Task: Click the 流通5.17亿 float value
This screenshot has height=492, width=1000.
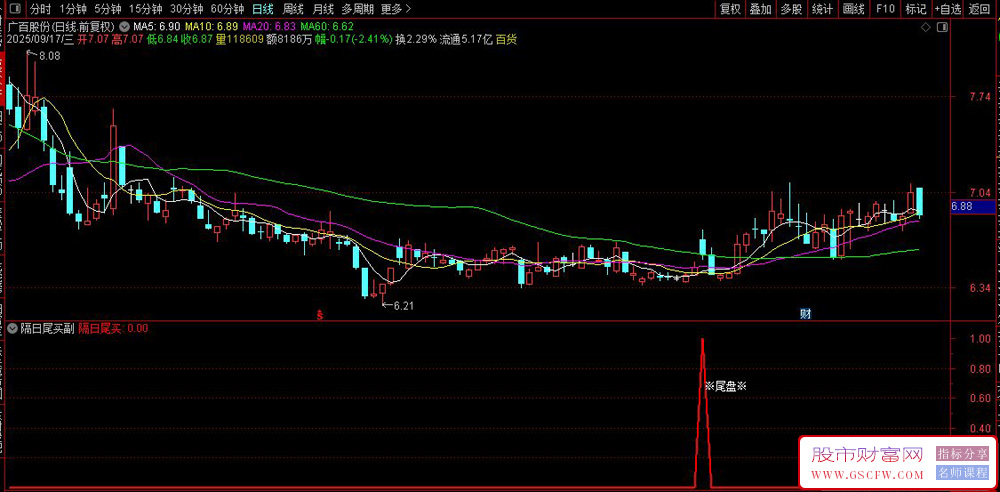Action: coord(466,39)
